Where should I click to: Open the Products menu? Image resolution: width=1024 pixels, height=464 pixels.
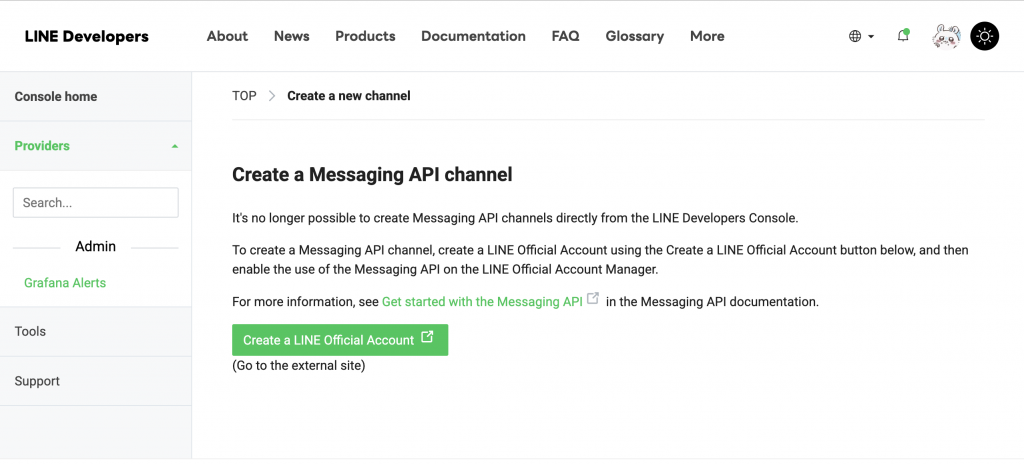click(365, 37)
